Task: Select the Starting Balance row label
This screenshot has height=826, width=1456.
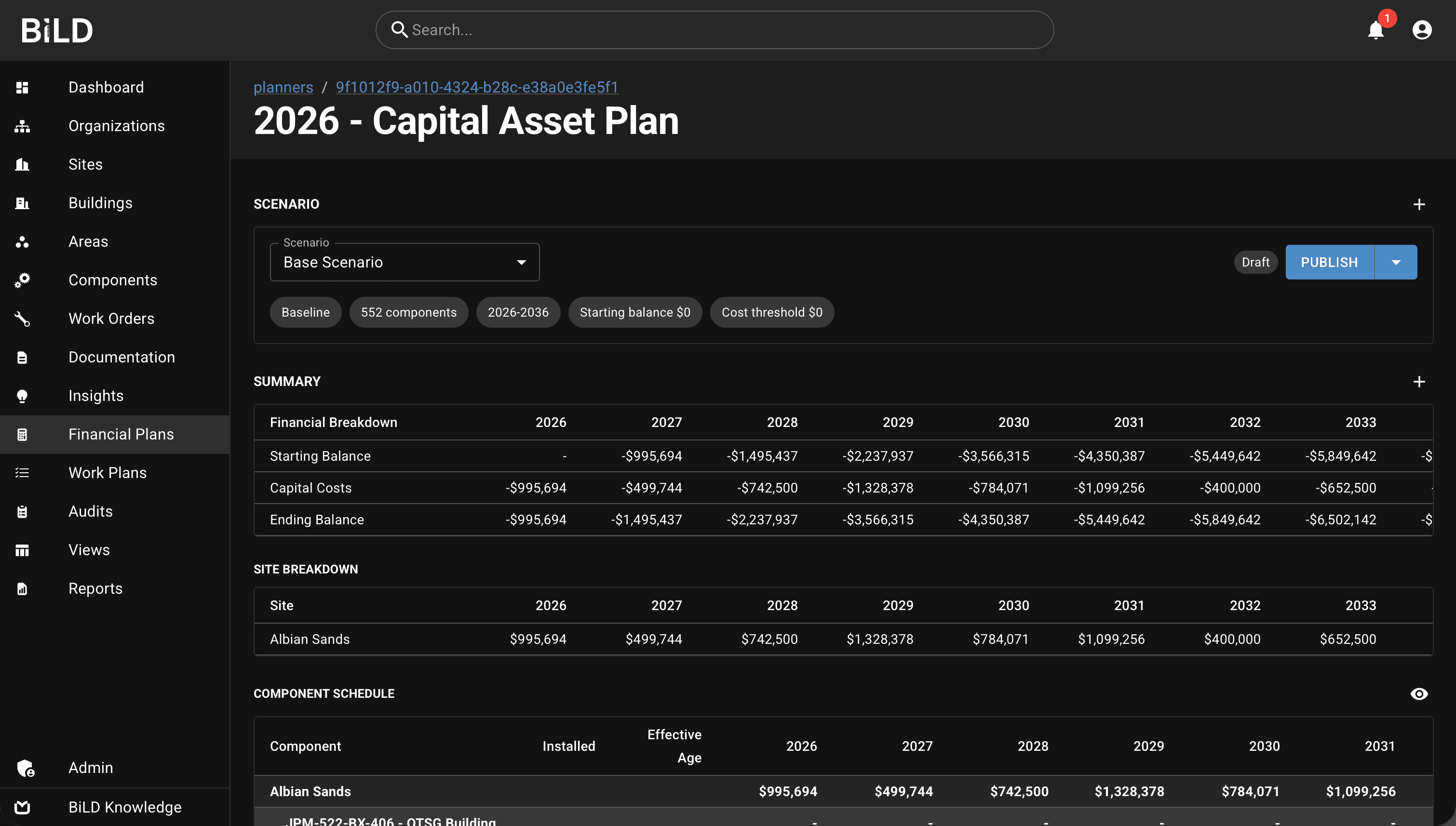Action: tap(320, 456)
